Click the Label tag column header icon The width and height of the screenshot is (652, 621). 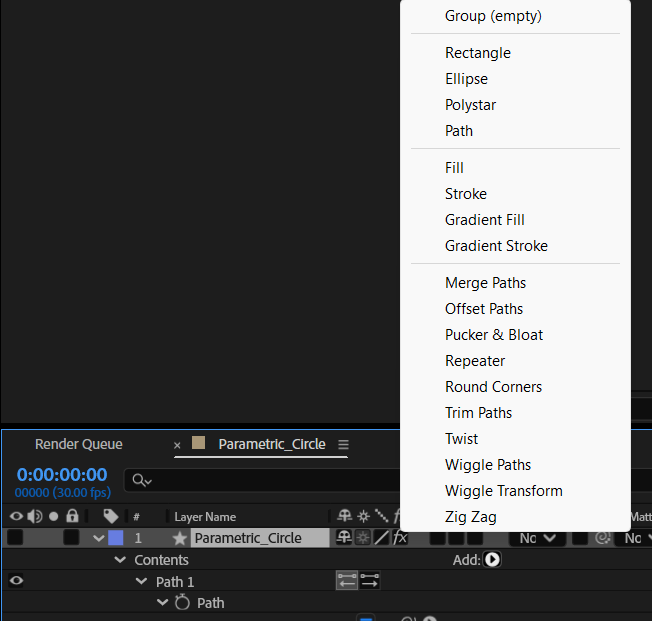click(x=111, y=516)
